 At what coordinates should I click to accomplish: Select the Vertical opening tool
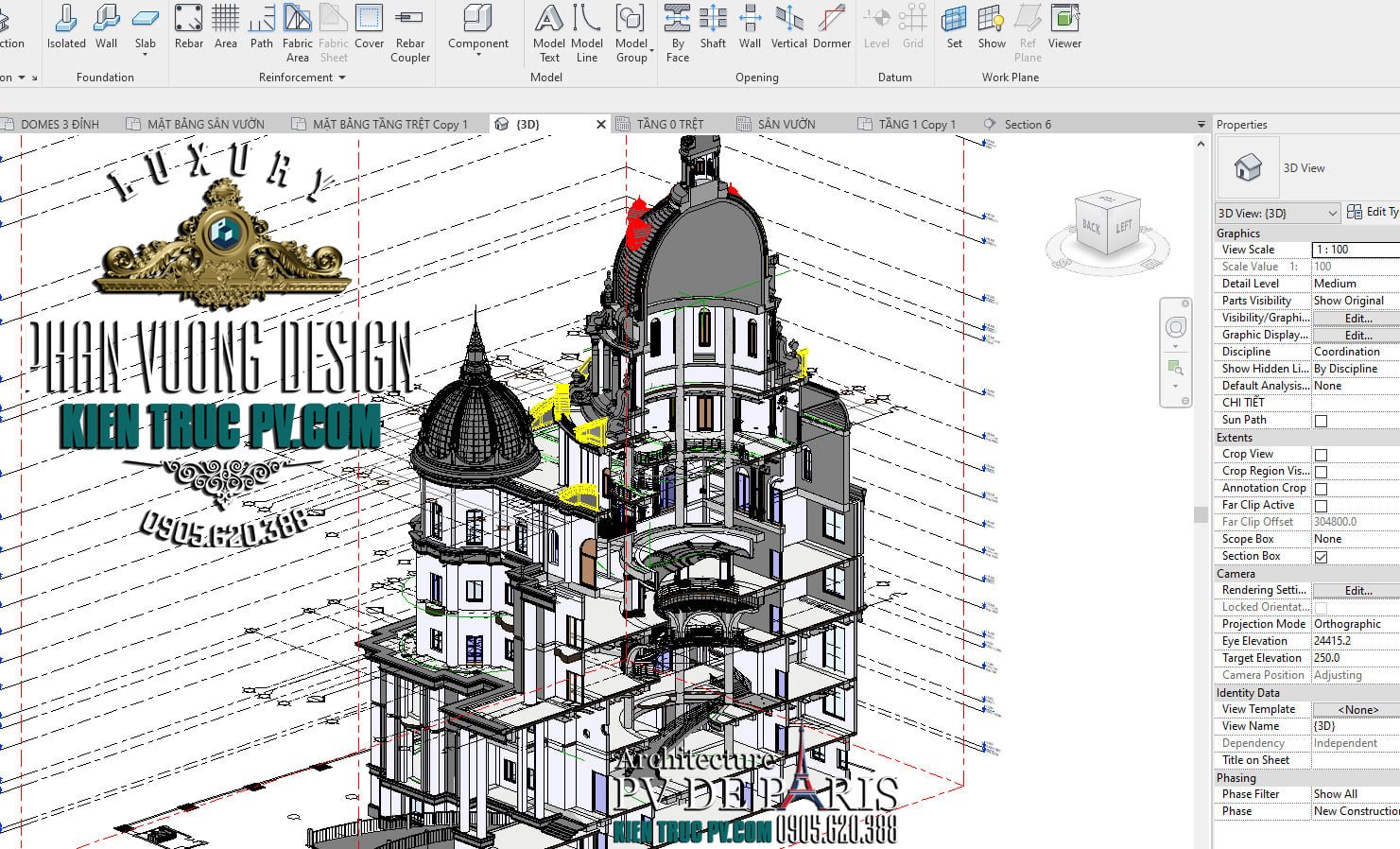tap(789, 27)
